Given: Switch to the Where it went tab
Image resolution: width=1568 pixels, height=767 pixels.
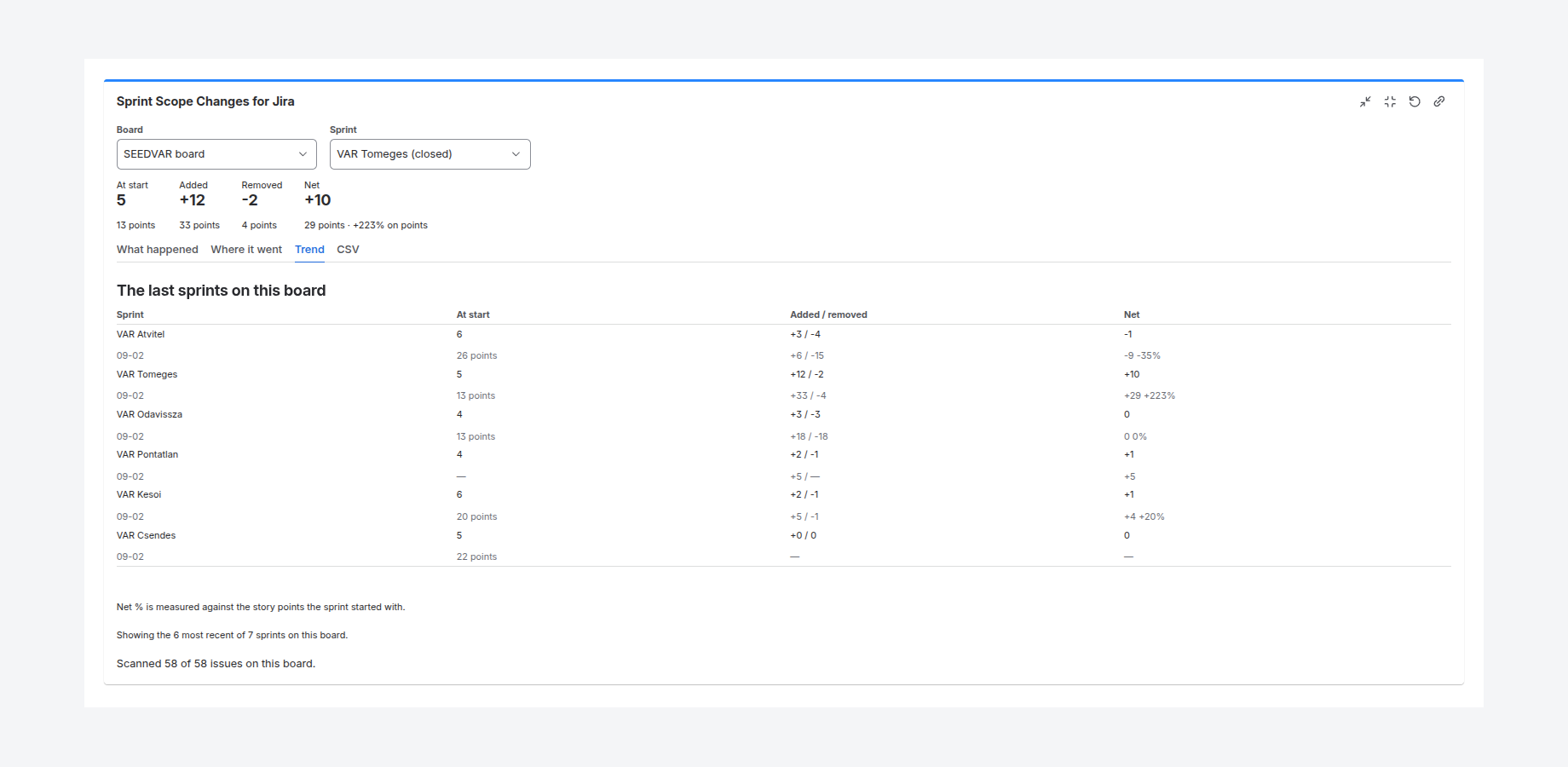Looking at the screenshot, I should tap(246, 250).
